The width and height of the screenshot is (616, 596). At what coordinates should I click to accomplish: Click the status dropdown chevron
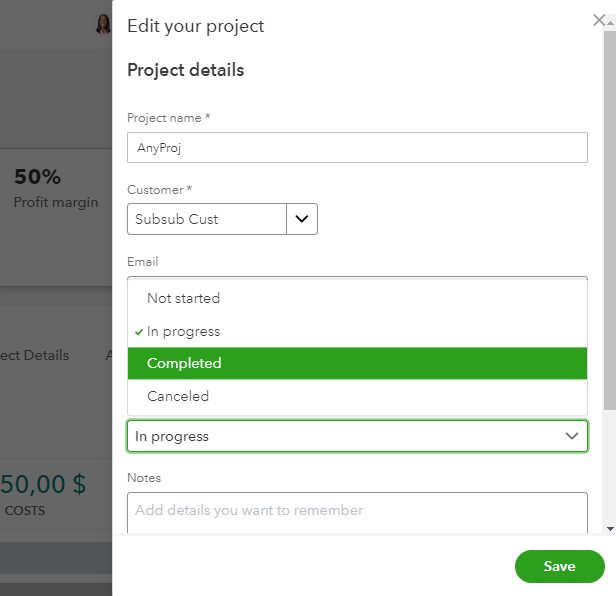click(572, 436)
